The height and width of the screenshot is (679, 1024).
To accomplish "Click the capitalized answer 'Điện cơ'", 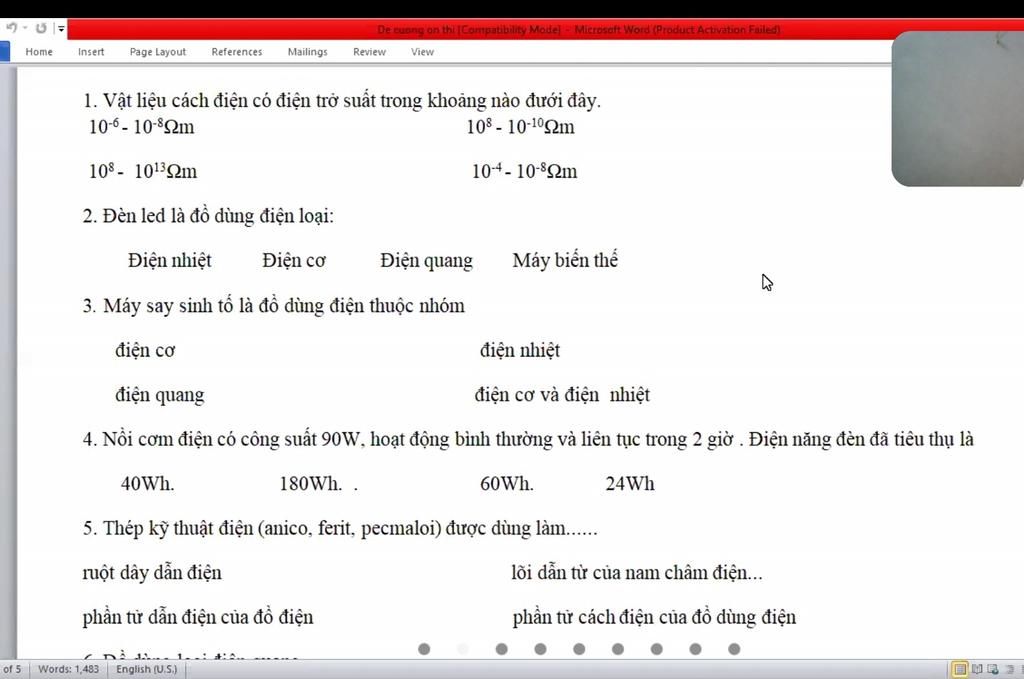I will (294, 261).
